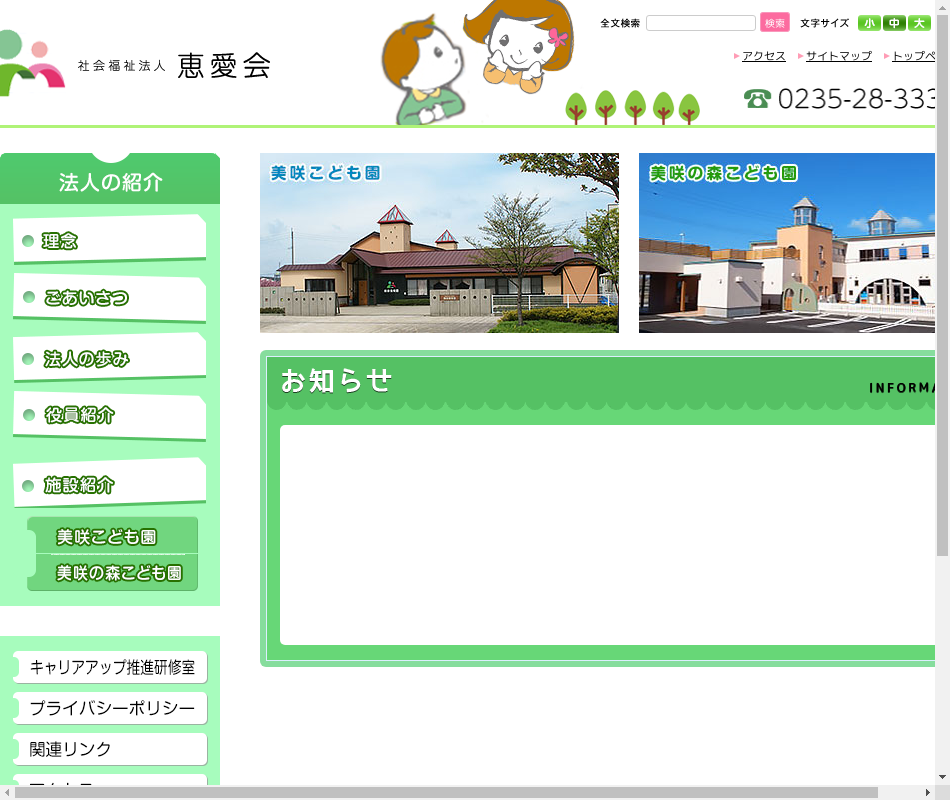Click the 恵愛会 logo icon
This screenshot has width=950, height=800.
coord(32,64)
